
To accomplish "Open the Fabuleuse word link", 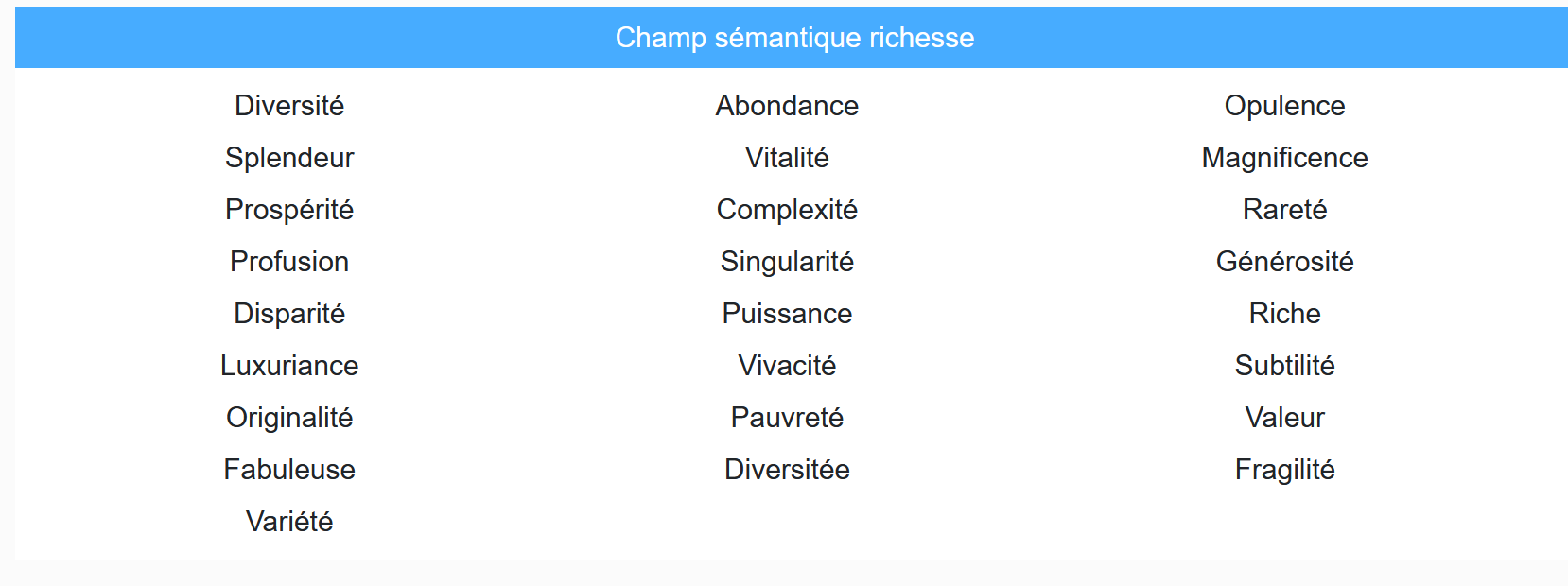I will click(289, 470).
